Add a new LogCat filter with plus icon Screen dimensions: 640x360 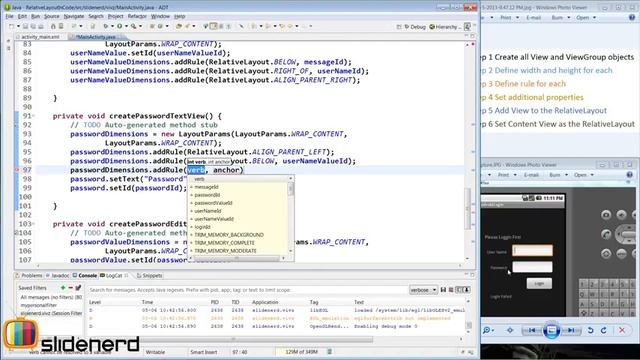pyautogui.click(x=63, y=288)
